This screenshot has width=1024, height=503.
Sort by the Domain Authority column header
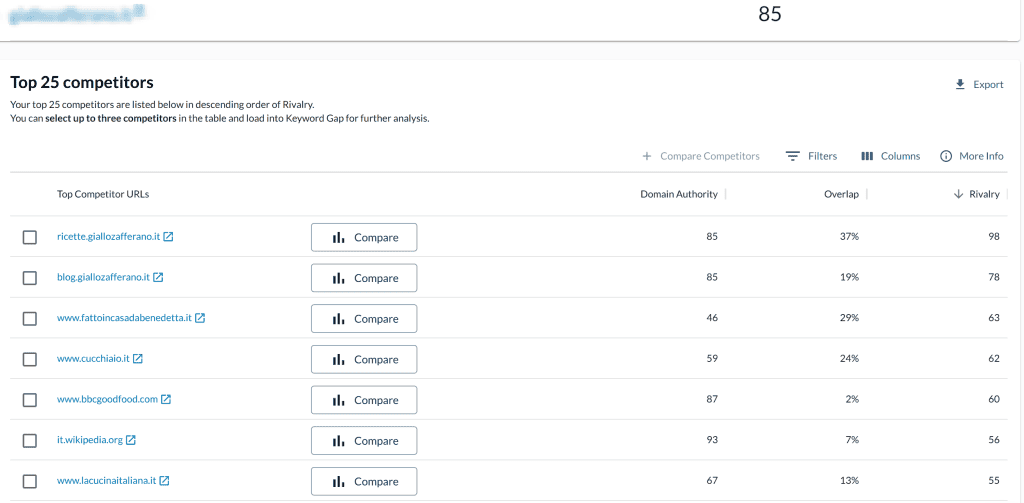[x=679, y=194]
